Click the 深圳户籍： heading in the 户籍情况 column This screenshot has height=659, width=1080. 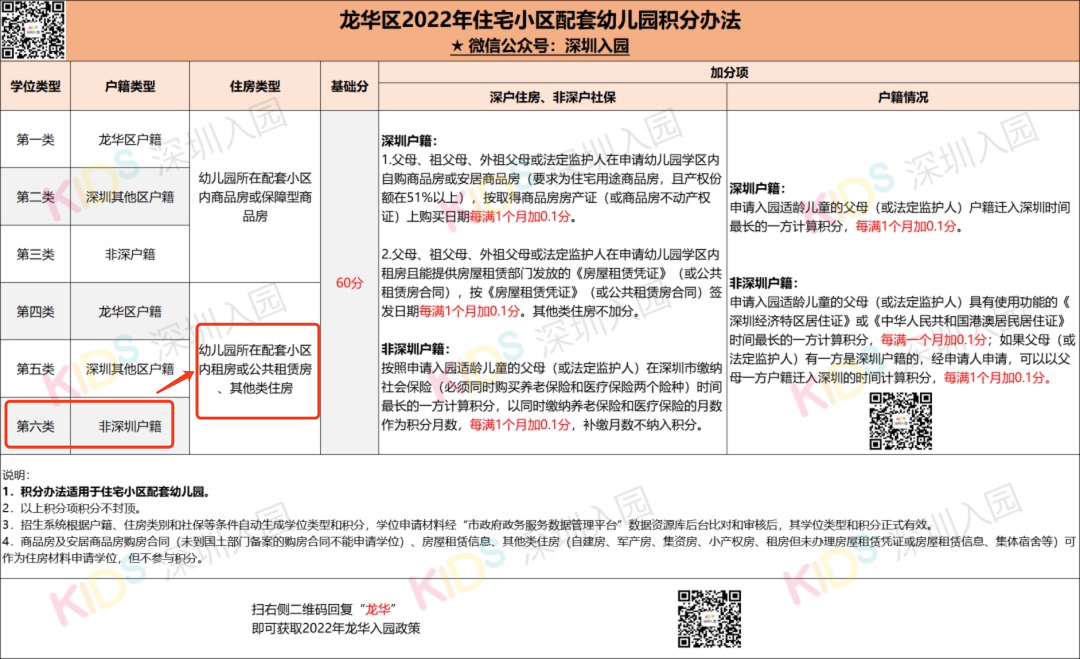tap(757, 188)
